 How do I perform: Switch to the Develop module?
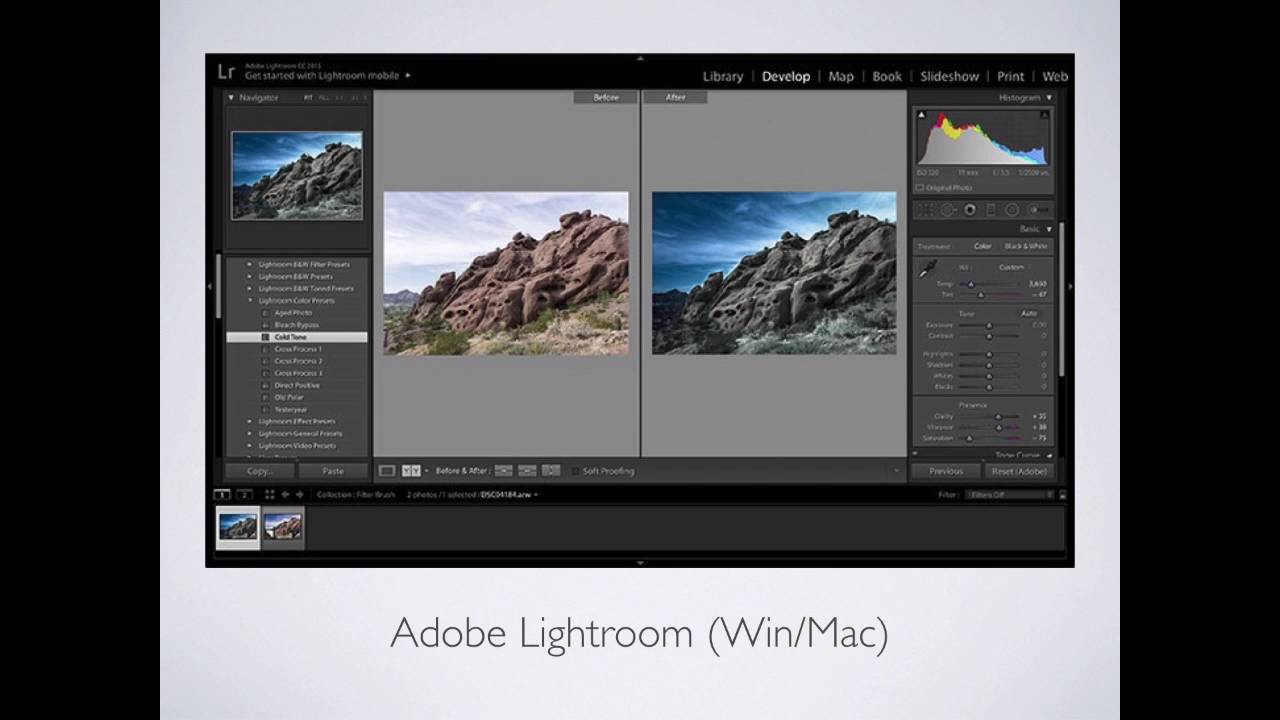tap(786, 76)
